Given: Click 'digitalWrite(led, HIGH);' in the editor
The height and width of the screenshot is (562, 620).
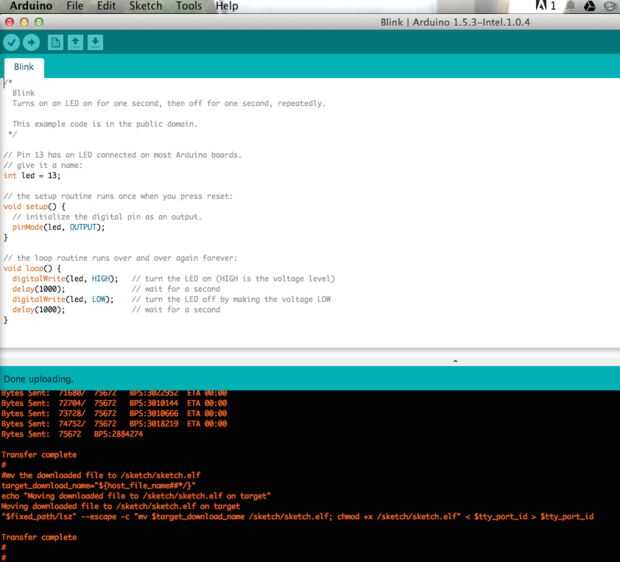Looking at the screenshot, I should [65, 278].
